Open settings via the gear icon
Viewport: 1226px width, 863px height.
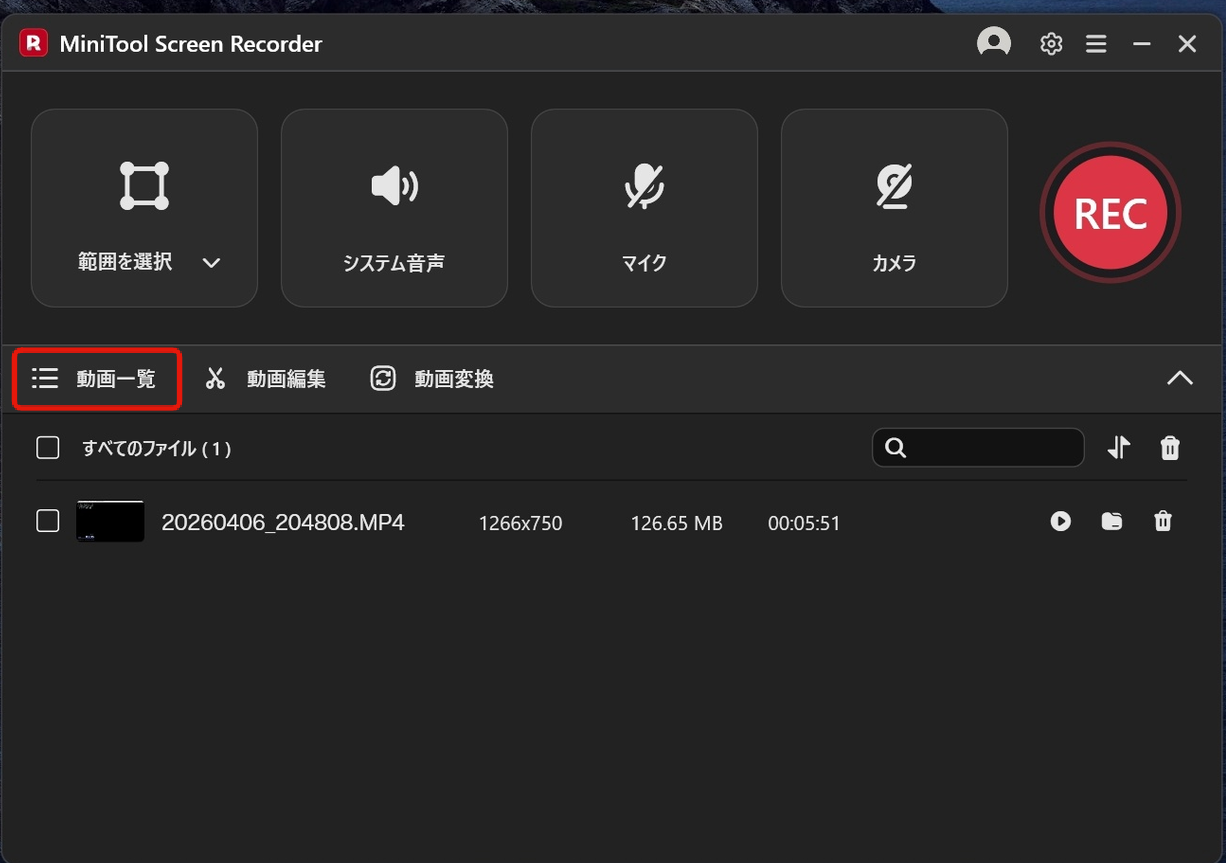click(x=1050, y=44)
